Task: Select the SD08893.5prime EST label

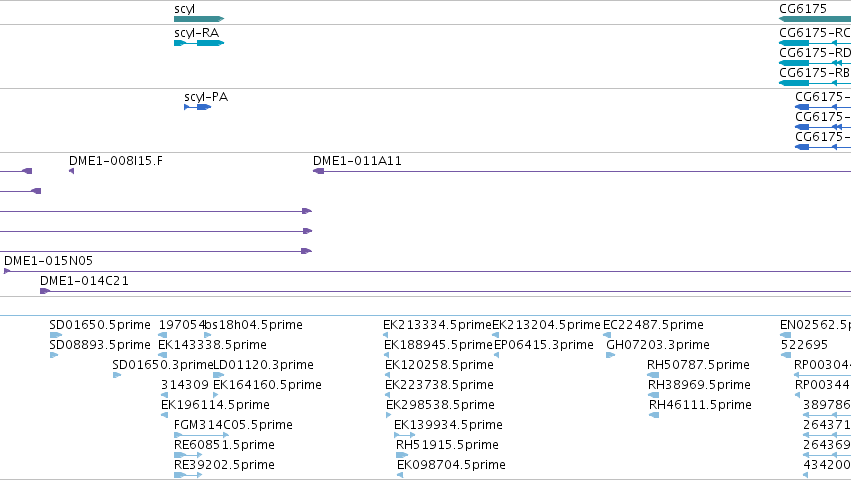Action: coord(100,345)
